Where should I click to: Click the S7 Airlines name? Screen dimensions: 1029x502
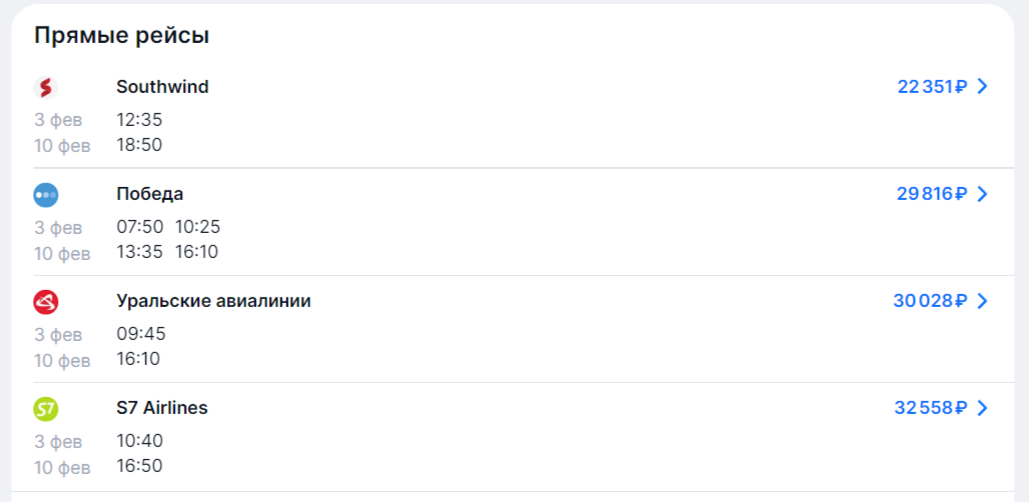pos(162,408)
